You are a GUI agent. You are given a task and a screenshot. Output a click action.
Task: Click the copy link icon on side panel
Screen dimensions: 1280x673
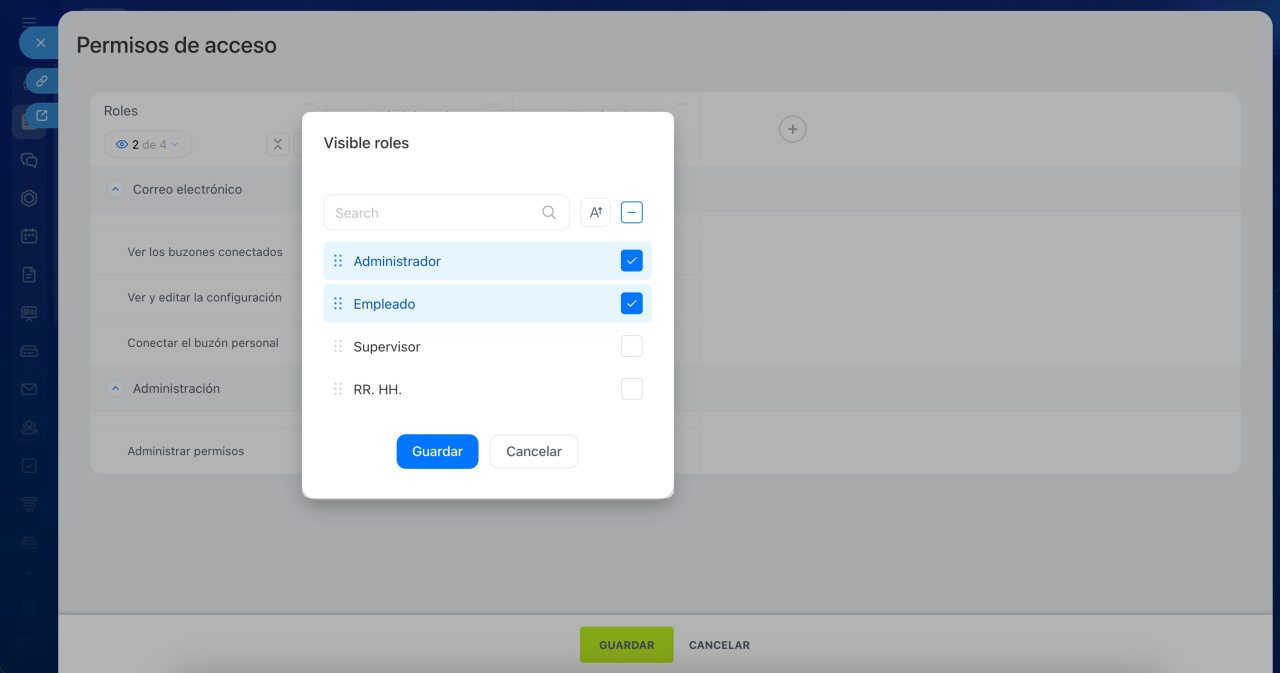[x=42, y=81]
